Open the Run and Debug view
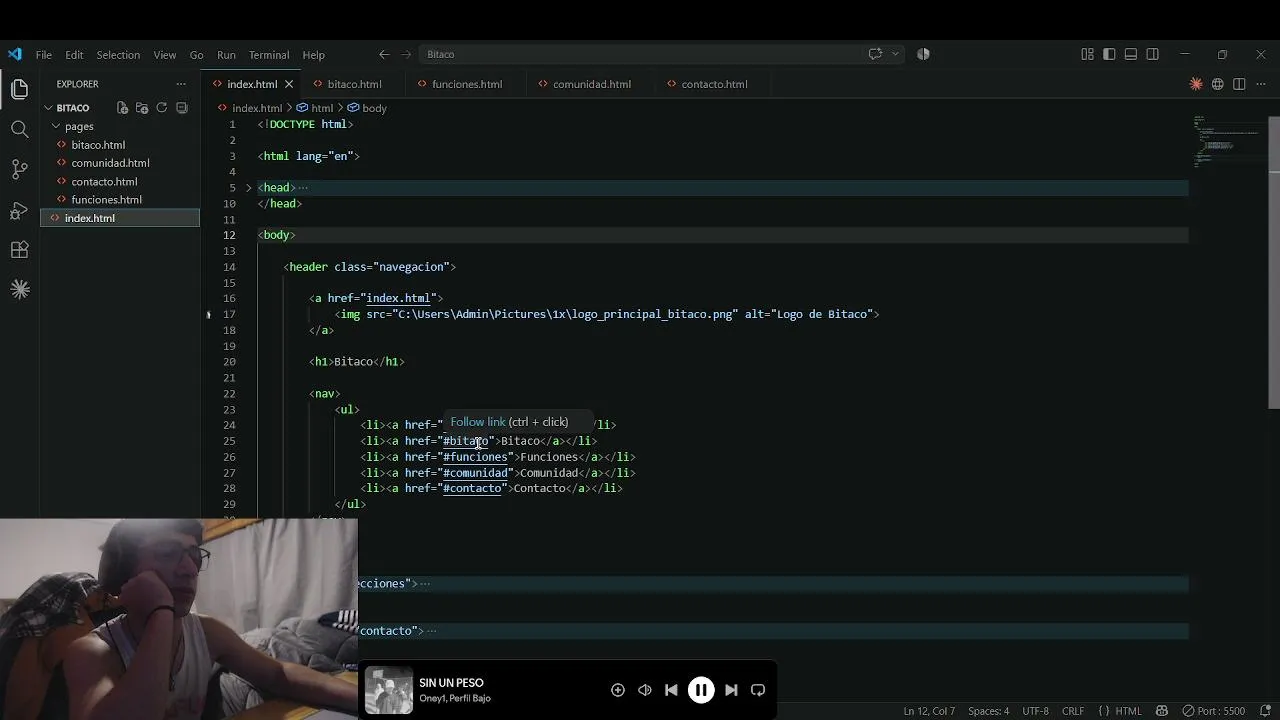The image size is (1280, 720). [19, 210]
